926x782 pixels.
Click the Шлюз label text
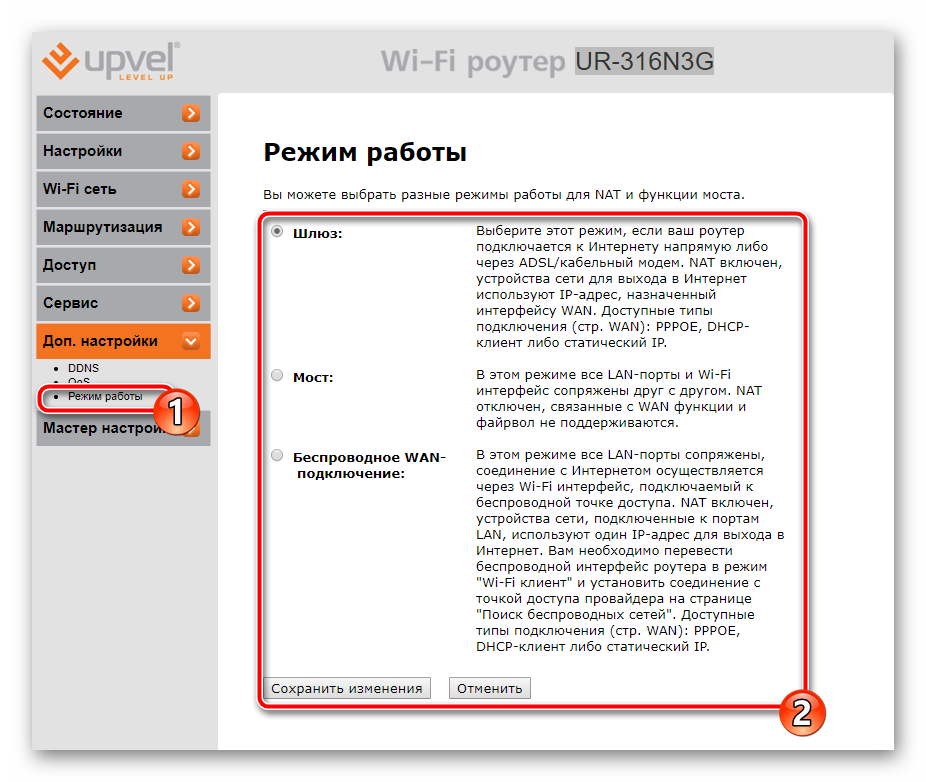coord(318,234)
